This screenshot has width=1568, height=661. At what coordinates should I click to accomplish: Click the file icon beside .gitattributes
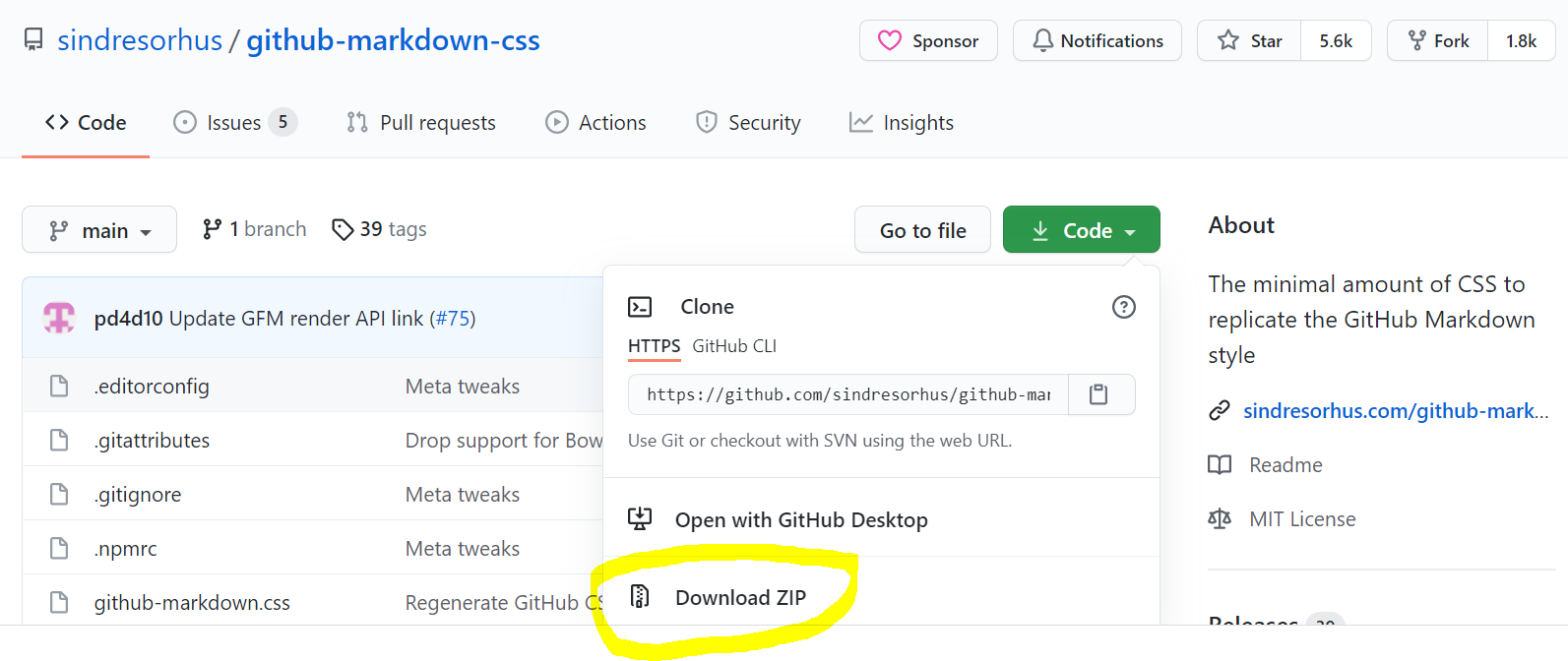point(59,440)
